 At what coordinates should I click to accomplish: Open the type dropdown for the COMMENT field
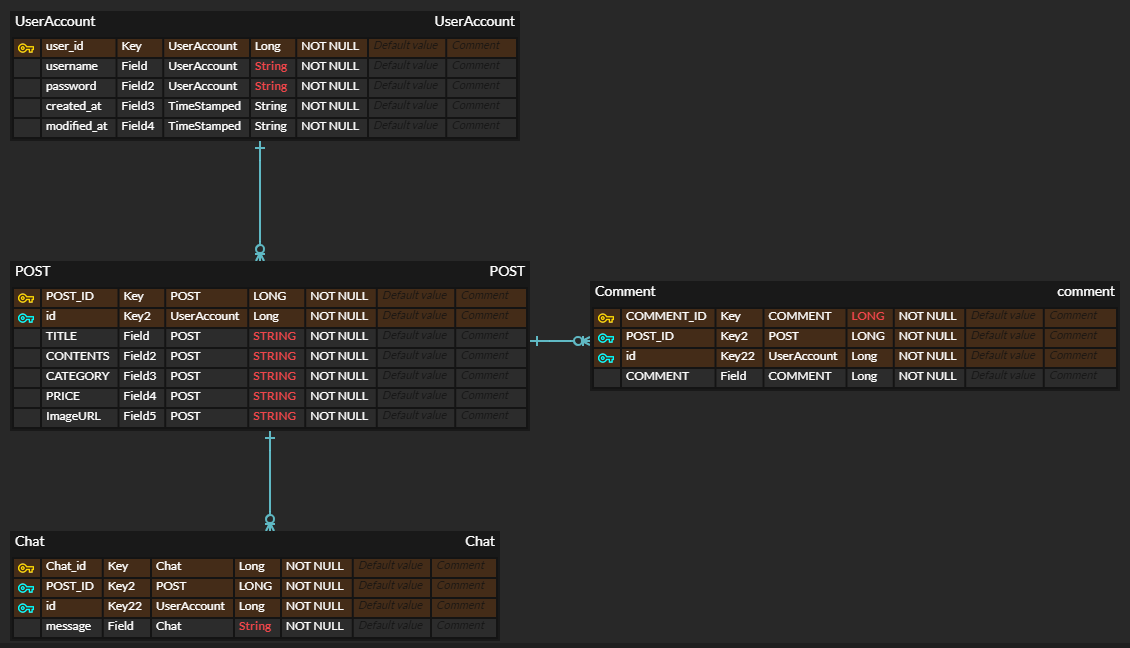coord(868,376)
